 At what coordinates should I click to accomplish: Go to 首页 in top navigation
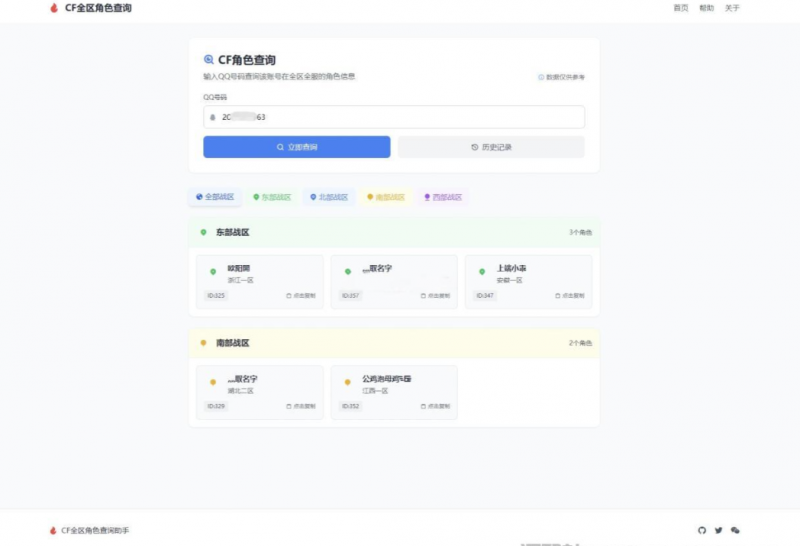tap(681, 8)
